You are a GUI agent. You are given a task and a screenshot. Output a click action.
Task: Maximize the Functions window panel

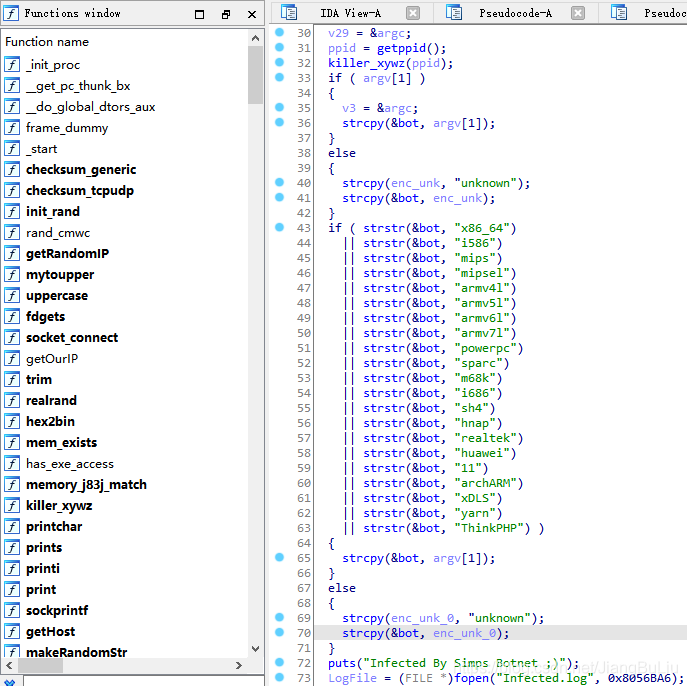(199, 14)
